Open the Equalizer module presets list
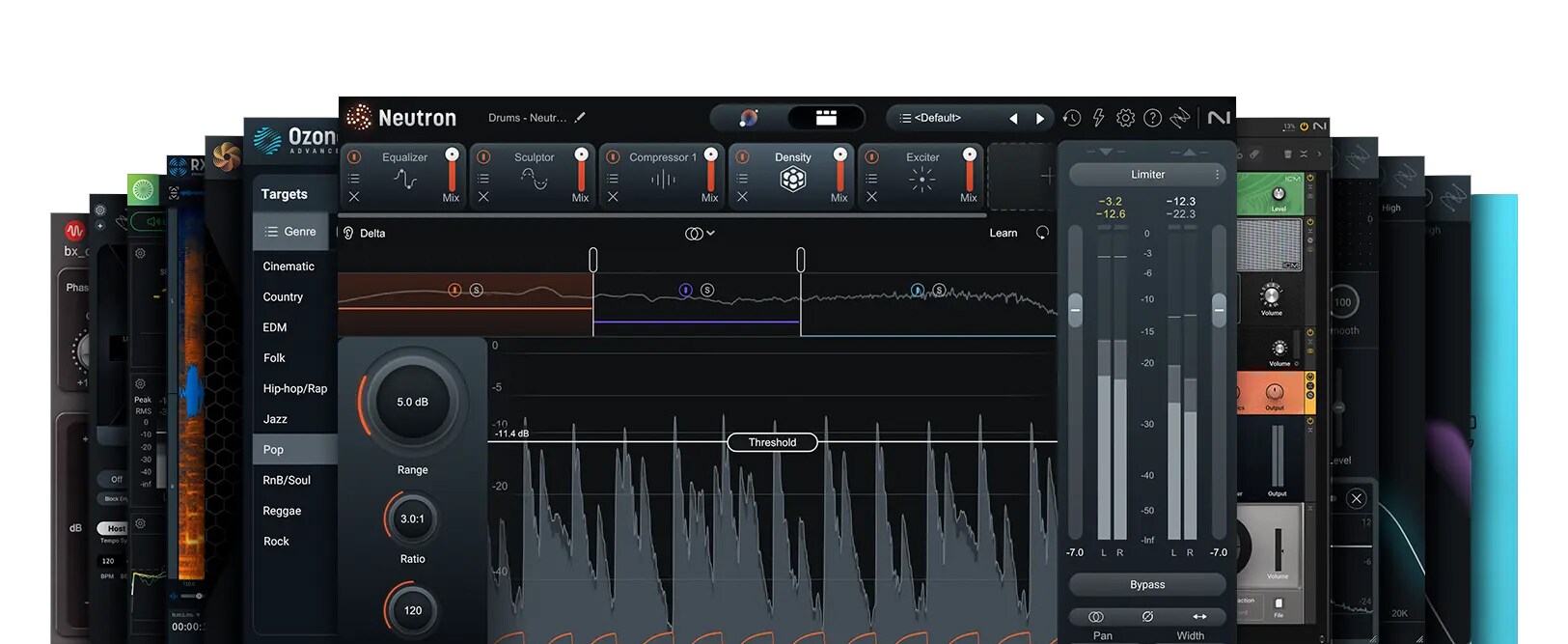1568x644 pixels. click(354, 178)
